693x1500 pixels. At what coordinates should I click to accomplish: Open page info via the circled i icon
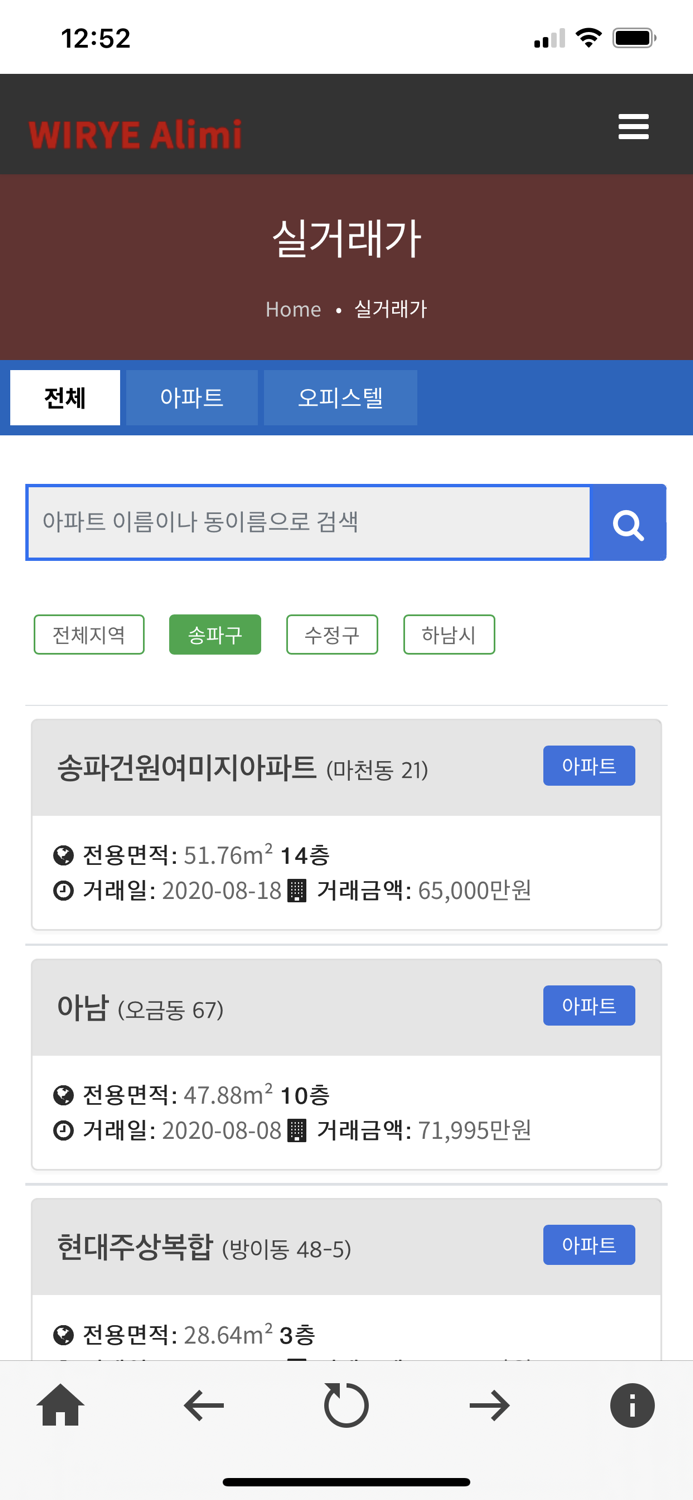(x=632, y=1404)
